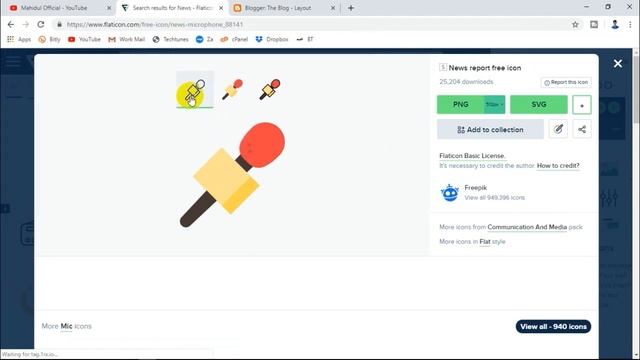Click the address bar URL
The image size is (640, 360).
point(155,24)
